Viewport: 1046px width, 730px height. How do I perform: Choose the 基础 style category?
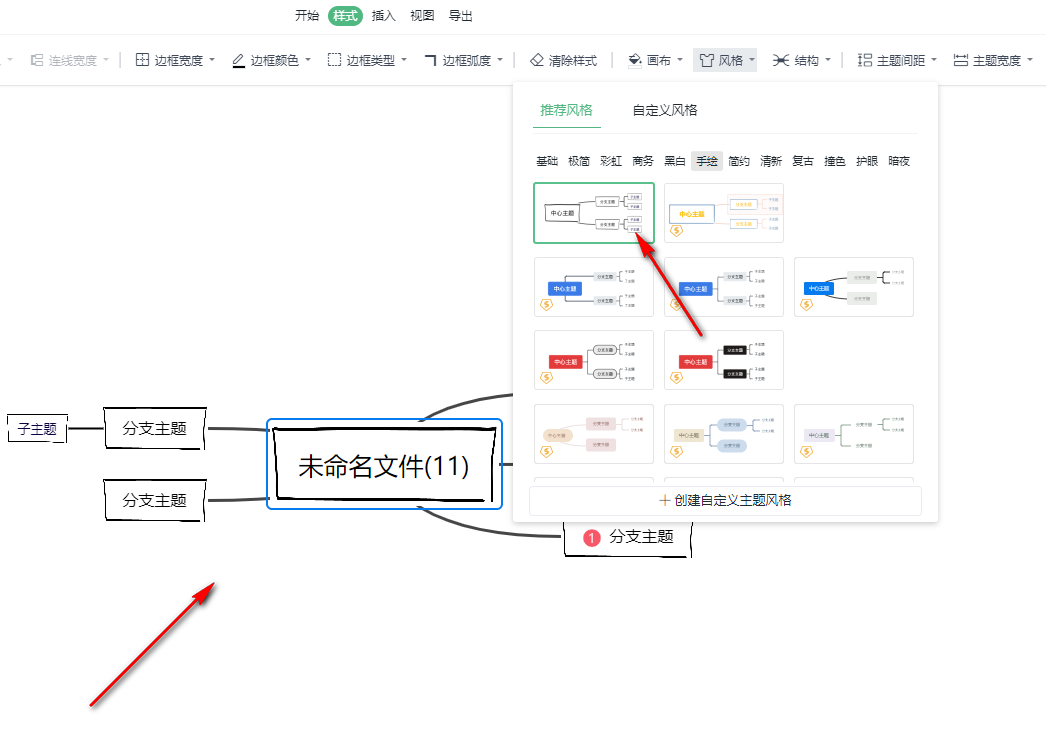(547, 161)
